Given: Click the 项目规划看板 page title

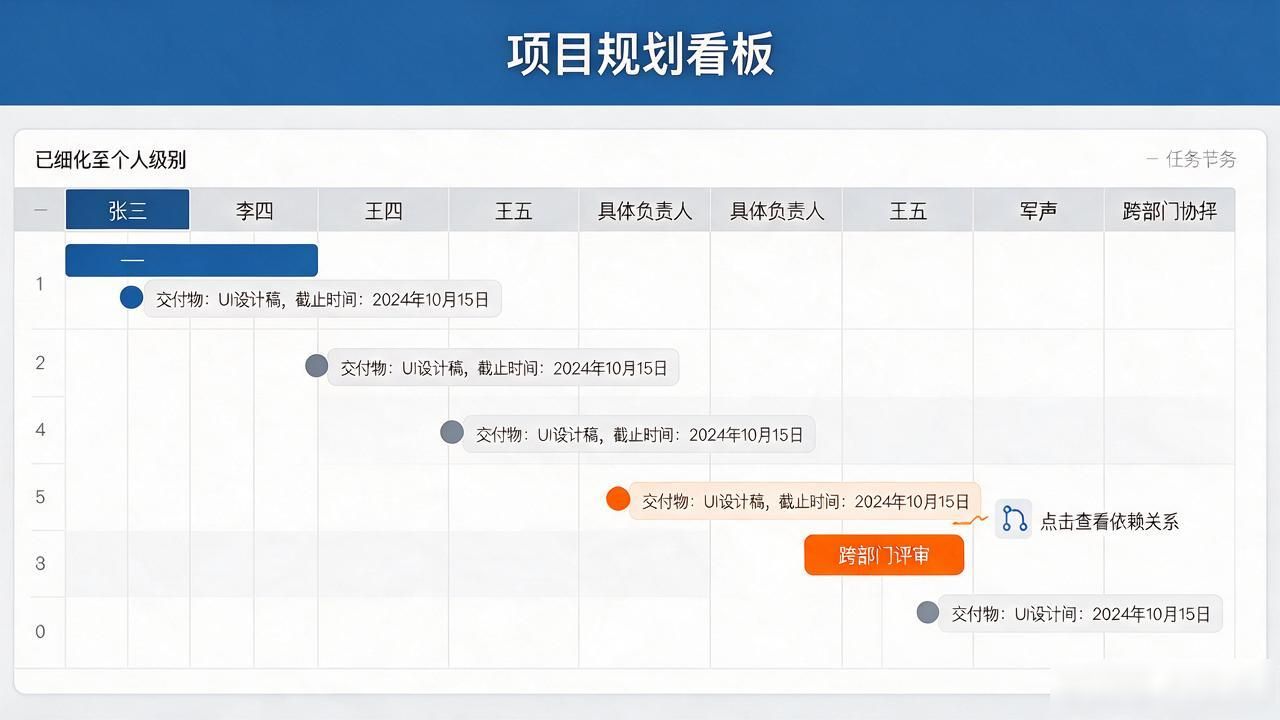Looking at the screenshot, I should click(640, 53).
